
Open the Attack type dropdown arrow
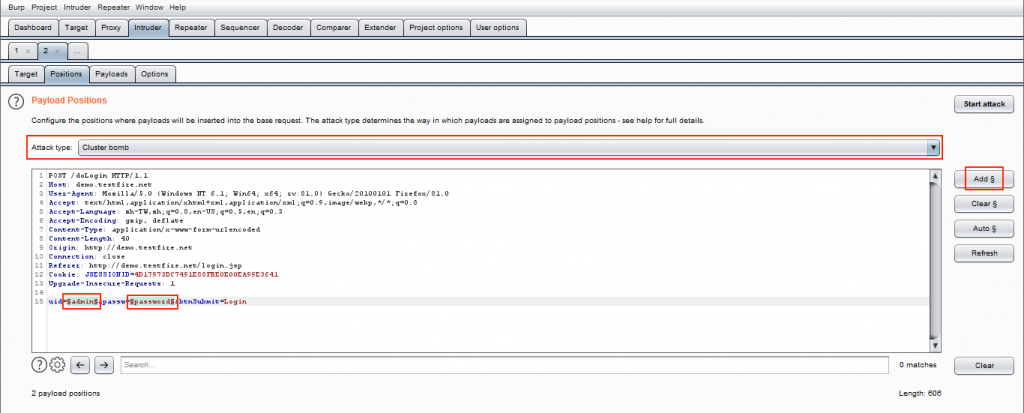tap(933, 148)
